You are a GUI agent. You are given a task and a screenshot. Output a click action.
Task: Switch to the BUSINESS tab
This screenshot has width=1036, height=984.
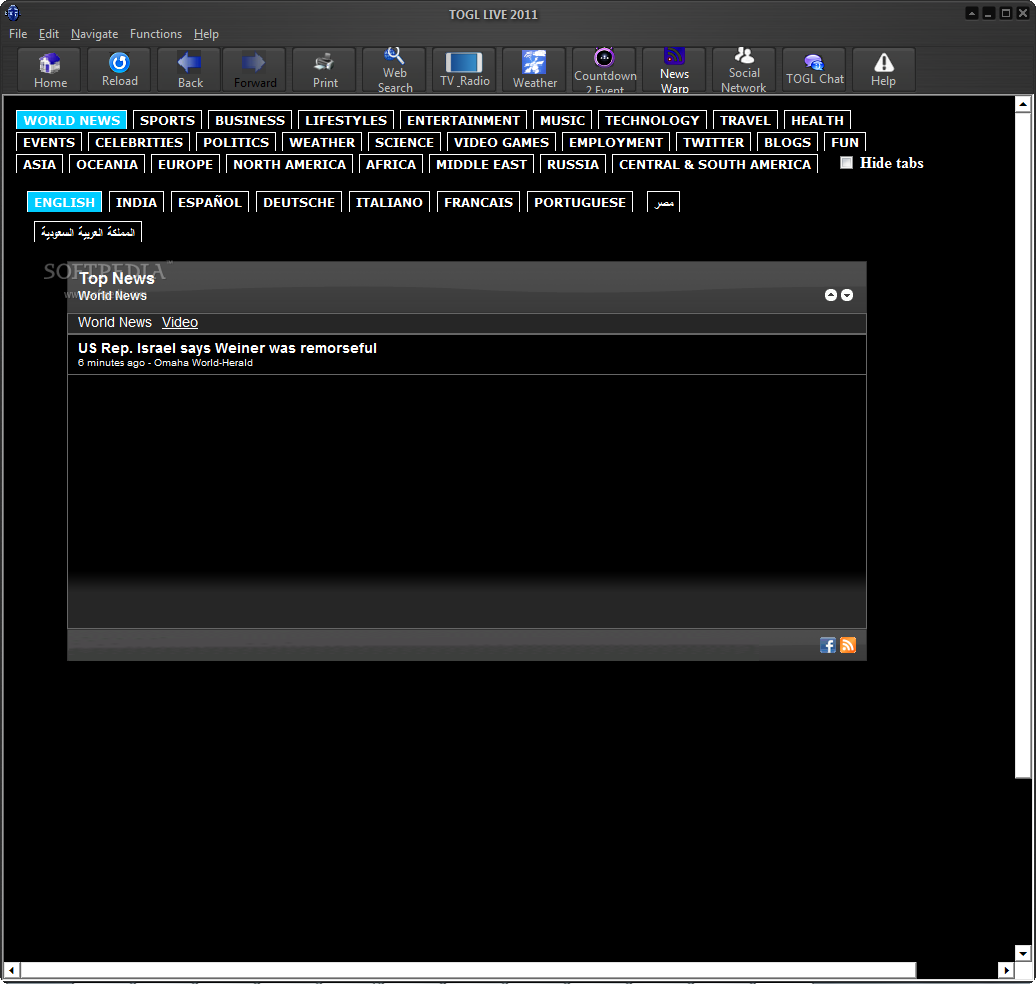250,120
